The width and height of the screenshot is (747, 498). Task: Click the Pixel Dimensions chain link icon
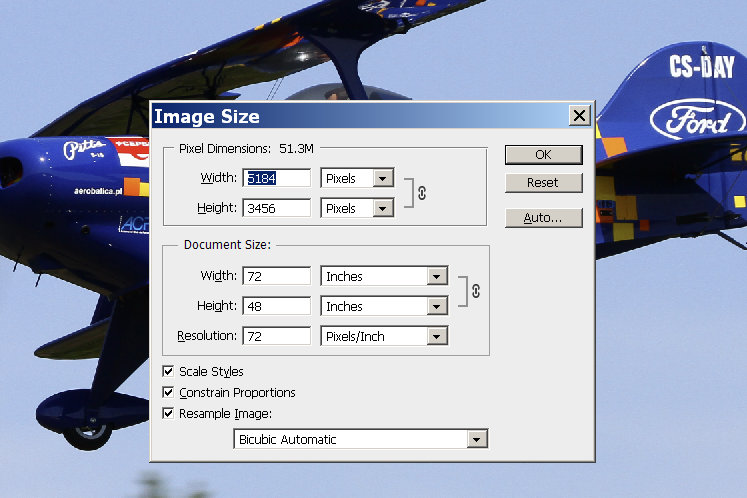click(421, 193)
